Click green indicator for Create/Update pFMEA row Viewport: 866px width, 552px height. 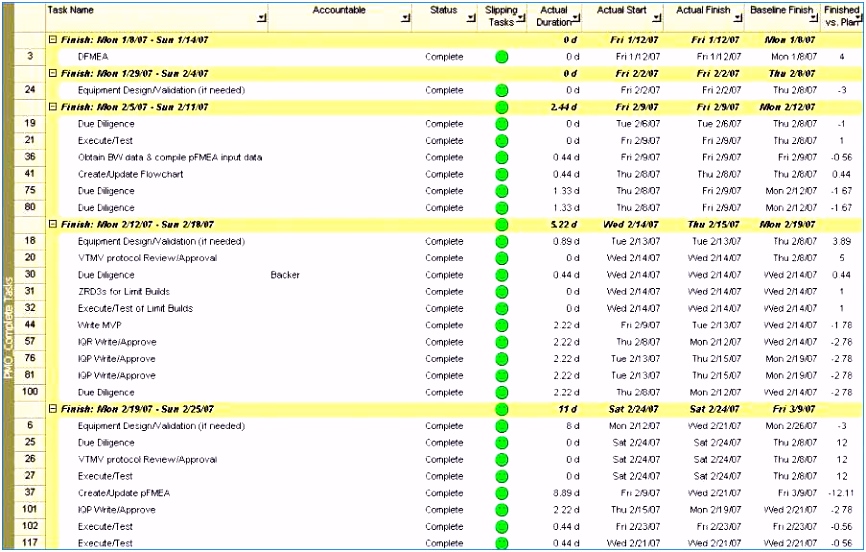[501, 493]
